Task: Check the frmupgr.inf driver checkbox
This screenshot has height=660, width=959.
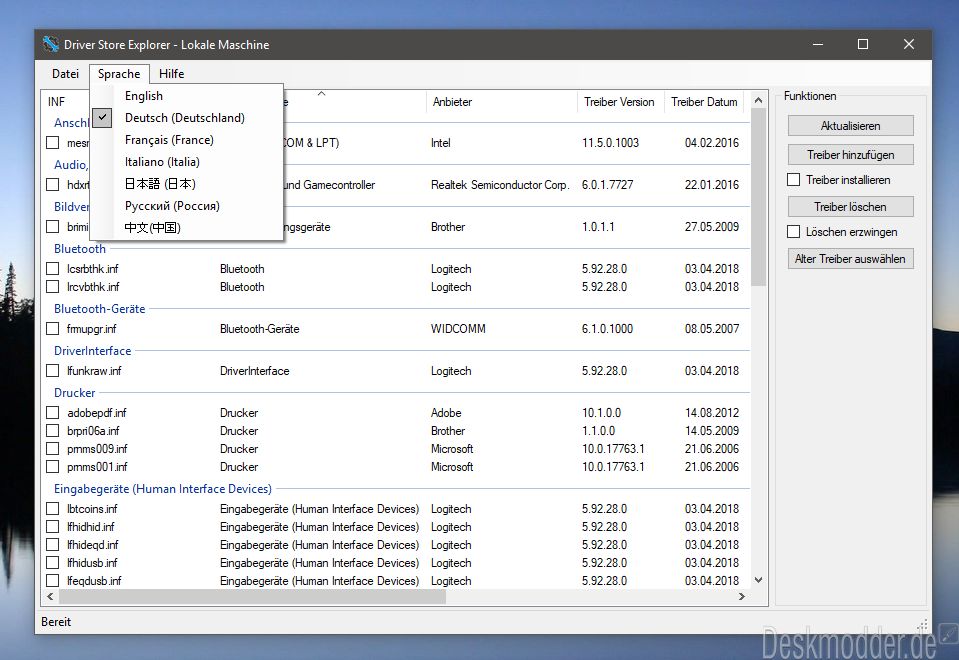Action: click(53, 329)
